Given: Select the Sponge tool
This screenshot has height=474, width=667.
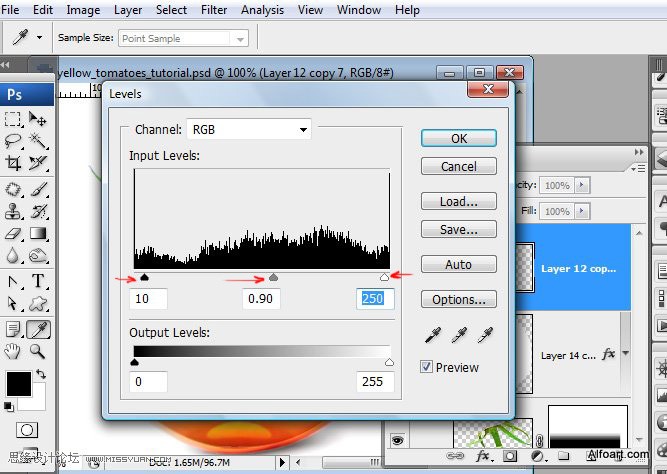Looking at the screenshot, I should [x=37, y=255].
